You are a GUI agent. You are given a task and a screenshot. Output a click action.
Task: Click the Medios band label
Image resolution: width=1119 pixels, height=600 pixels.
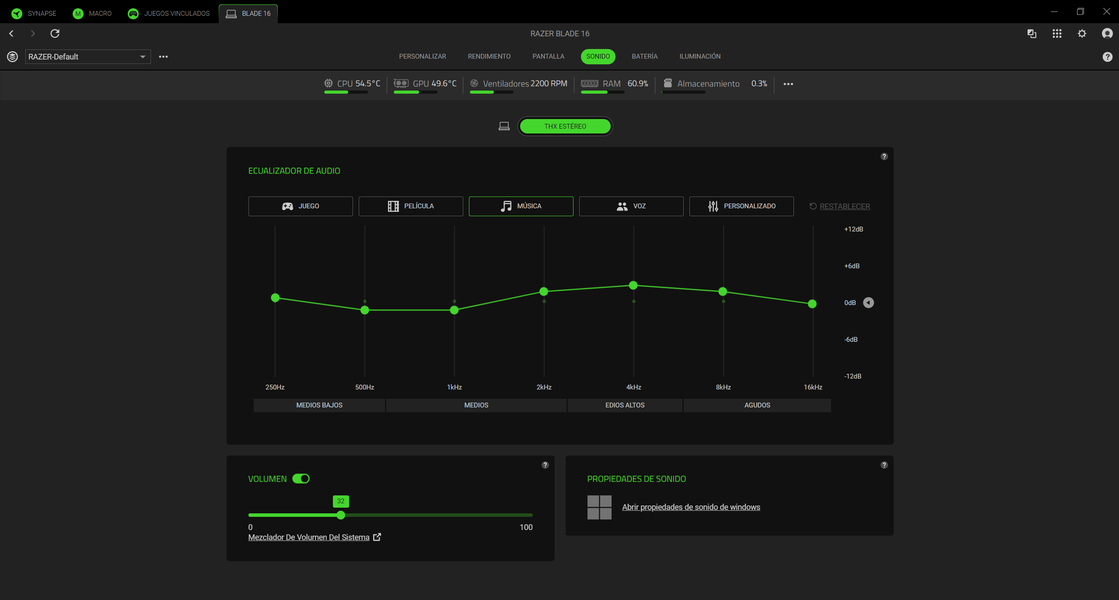[476, 405]
